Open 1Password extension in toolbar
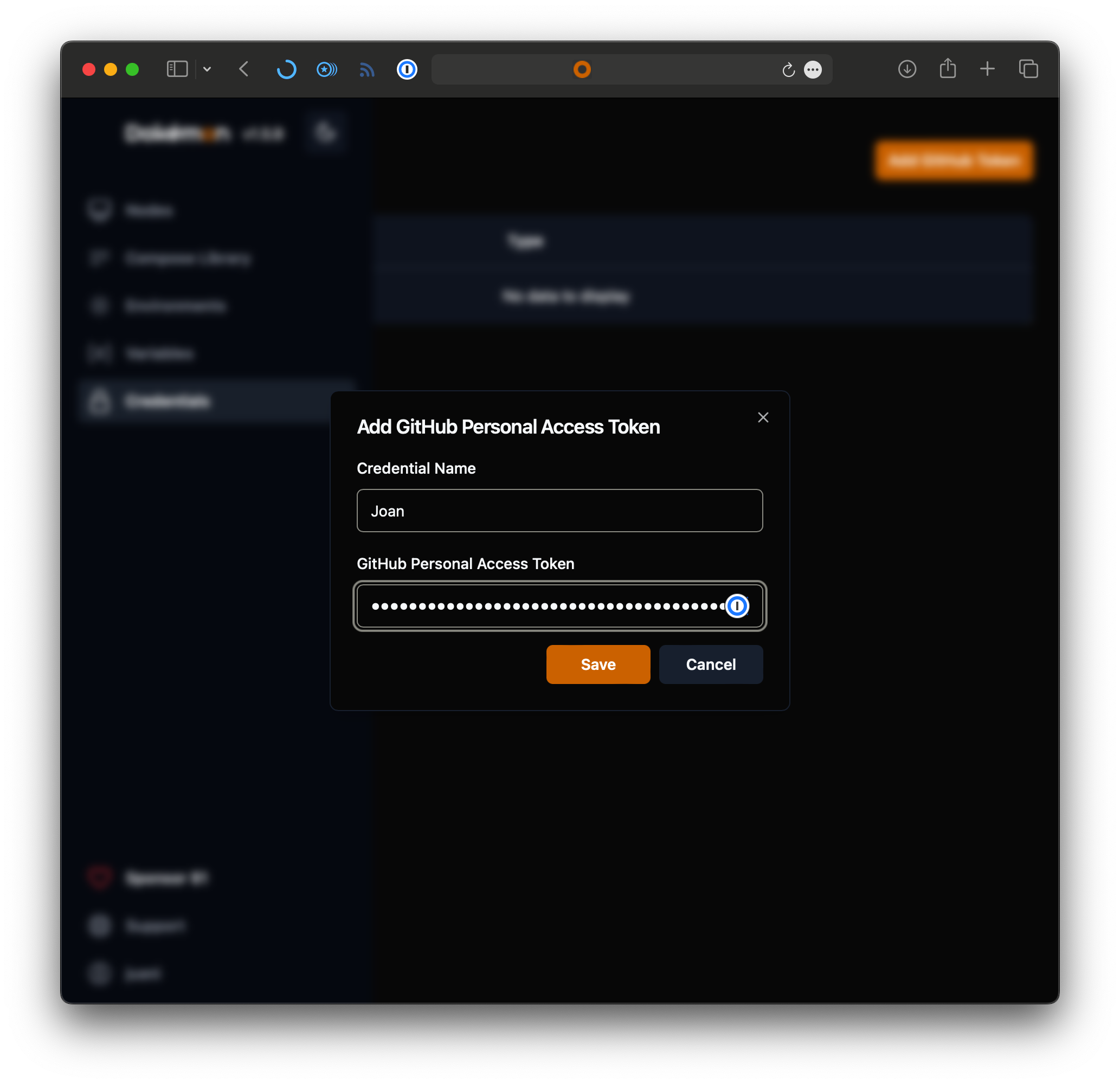The width and height of the screenshot is (1120, 1084). point(407,69)
